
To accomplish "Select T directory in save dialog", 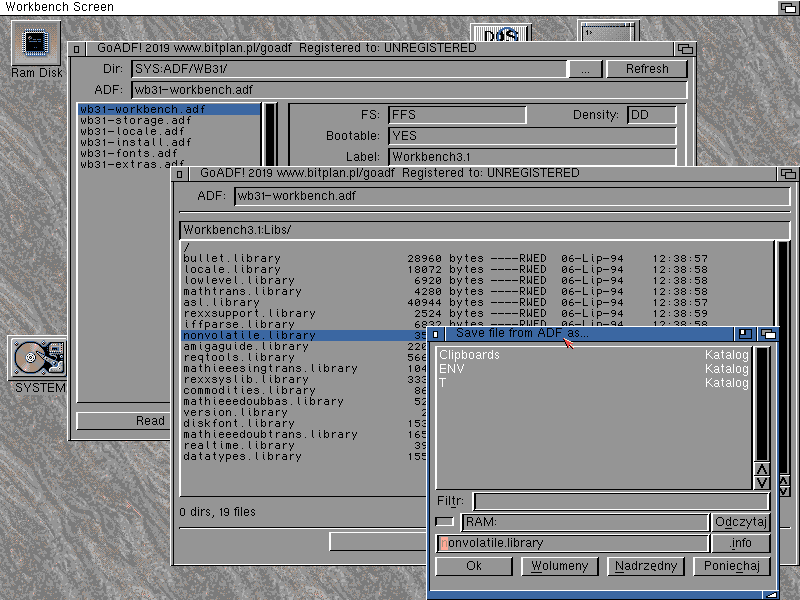I will click(593, 382).
